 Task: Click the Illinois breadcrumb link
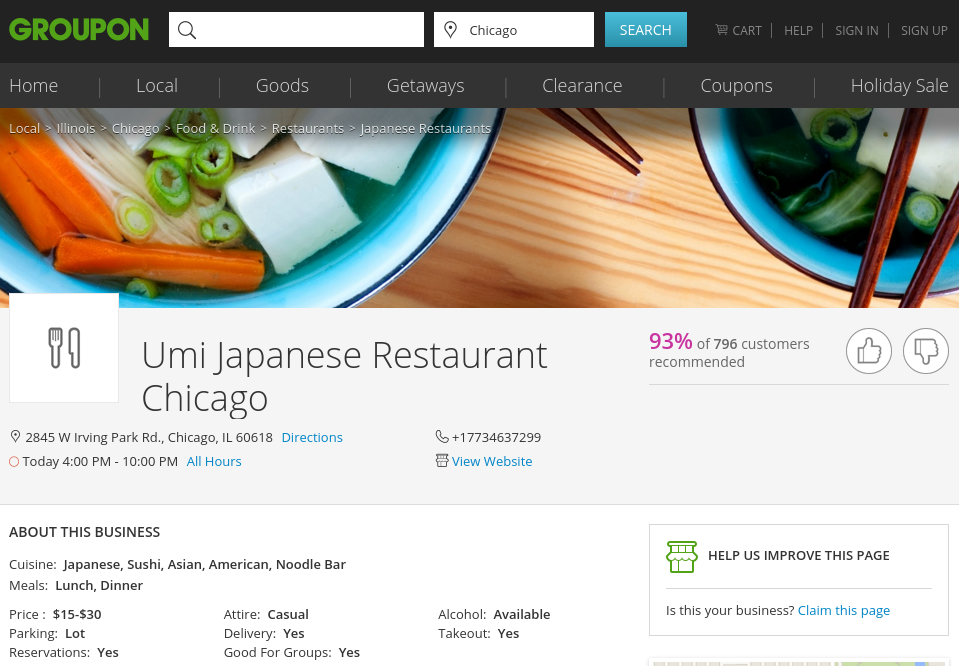pos(76,128)
